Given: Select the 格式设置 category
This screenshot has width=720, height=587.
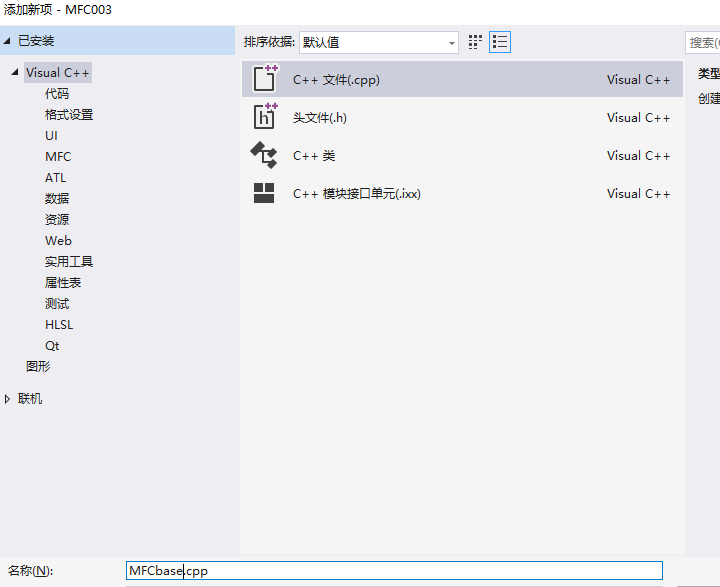Looking at the screenshot, I should pyautogui.click(x=69, y=115).
